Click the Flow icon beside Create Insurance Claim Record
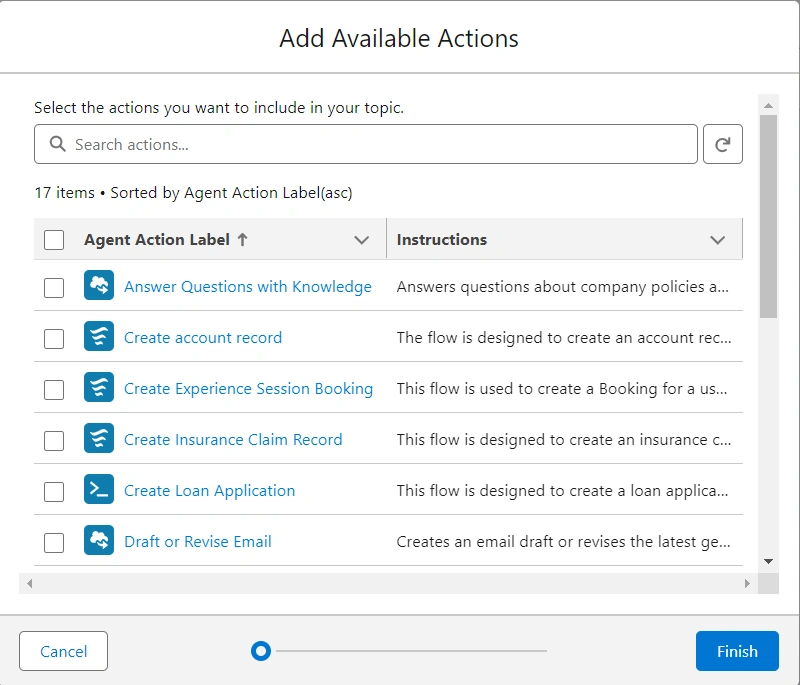The width and height of the screenshot is (800, 685). coord(99,440)
